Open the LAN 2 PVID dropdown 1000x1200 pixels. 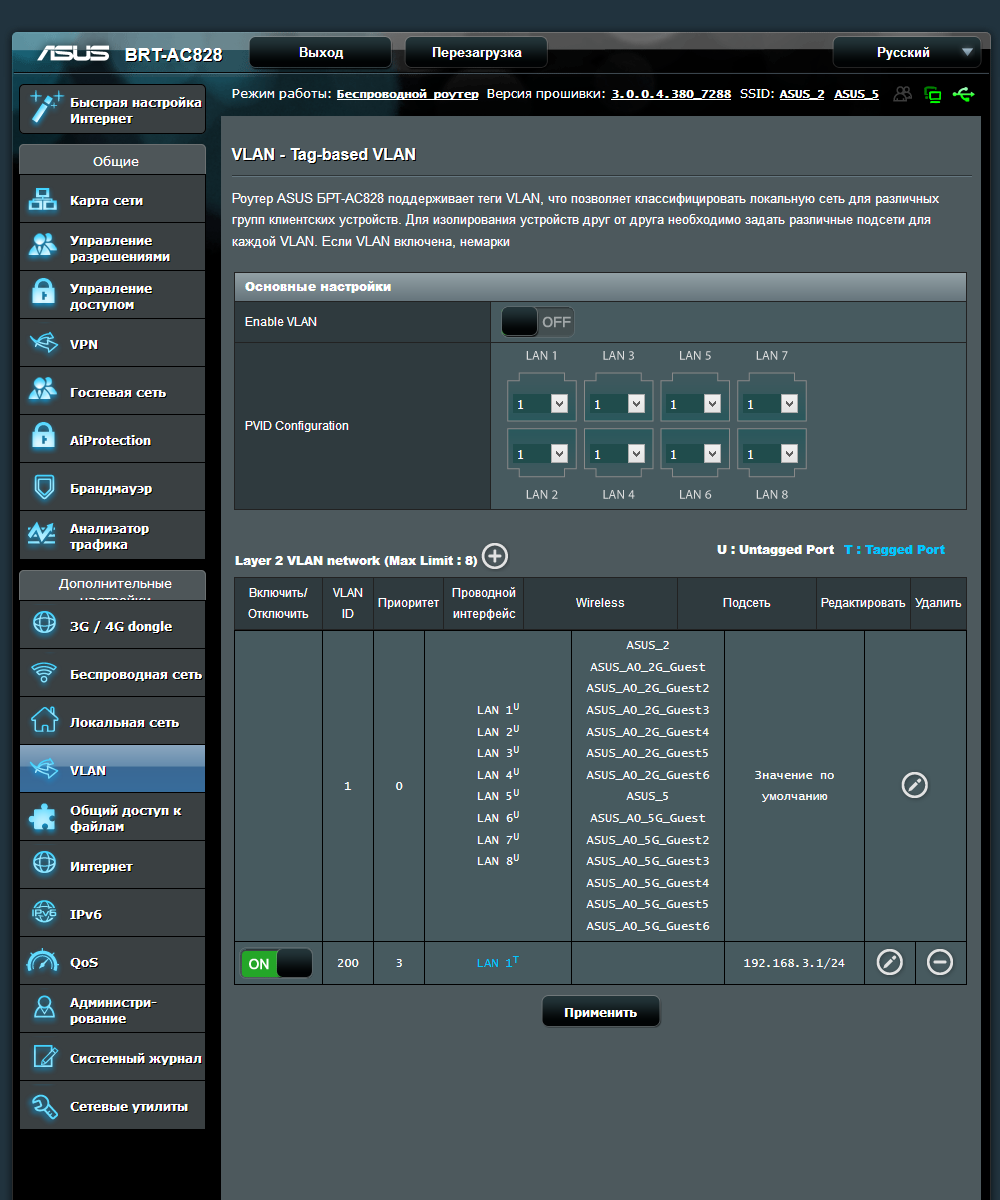click(541, 453)
